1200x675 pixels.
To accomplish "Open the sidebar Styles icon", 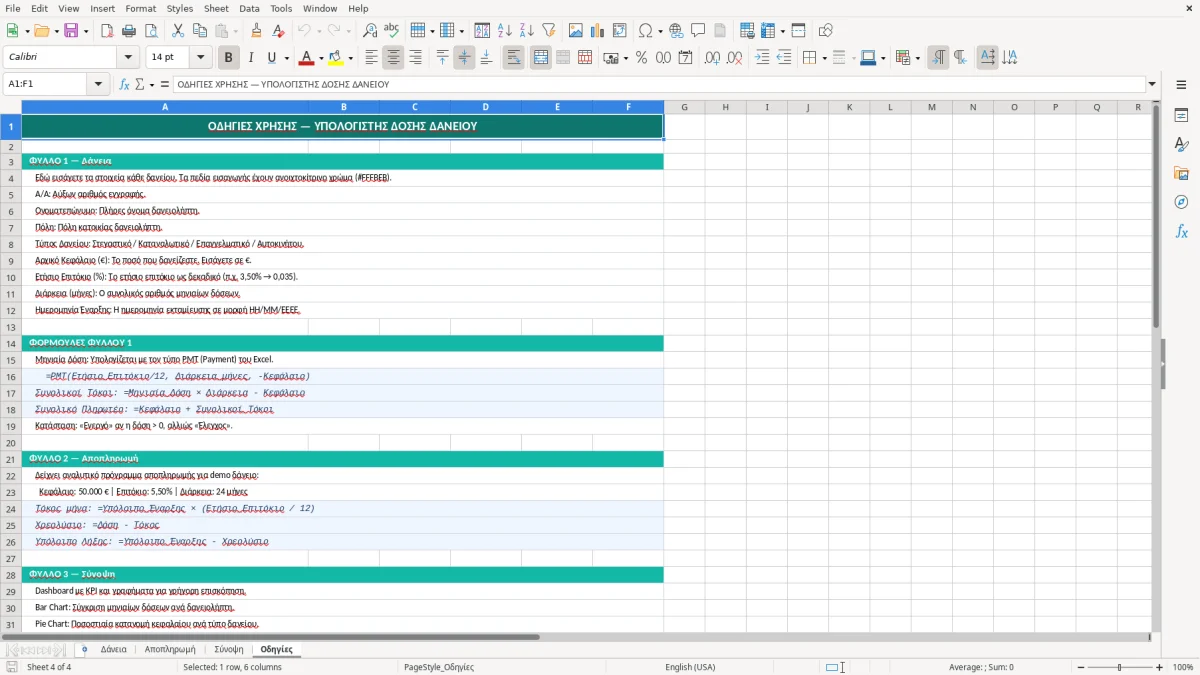I will point(1181,145).
